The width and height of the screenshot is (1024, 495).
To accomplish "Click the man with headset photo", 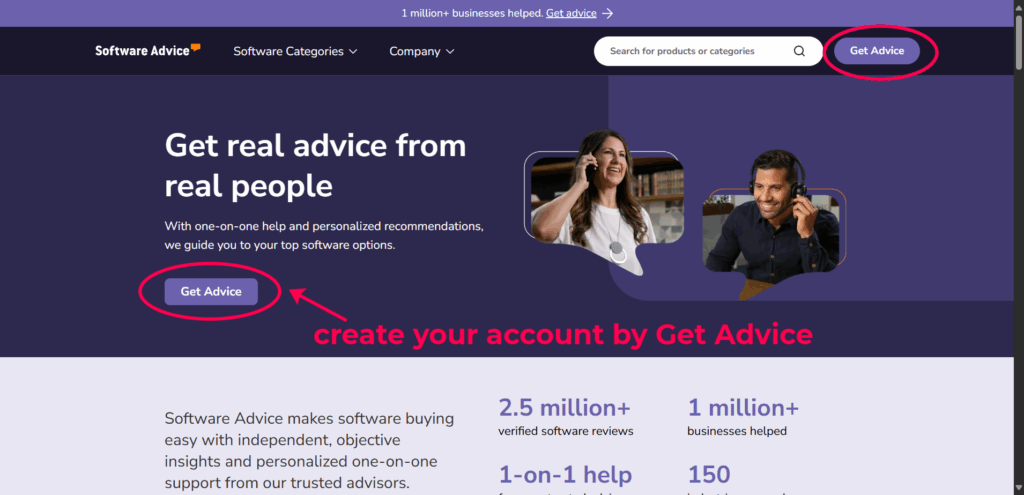I will pyautogui.click(x=774, y=222).
